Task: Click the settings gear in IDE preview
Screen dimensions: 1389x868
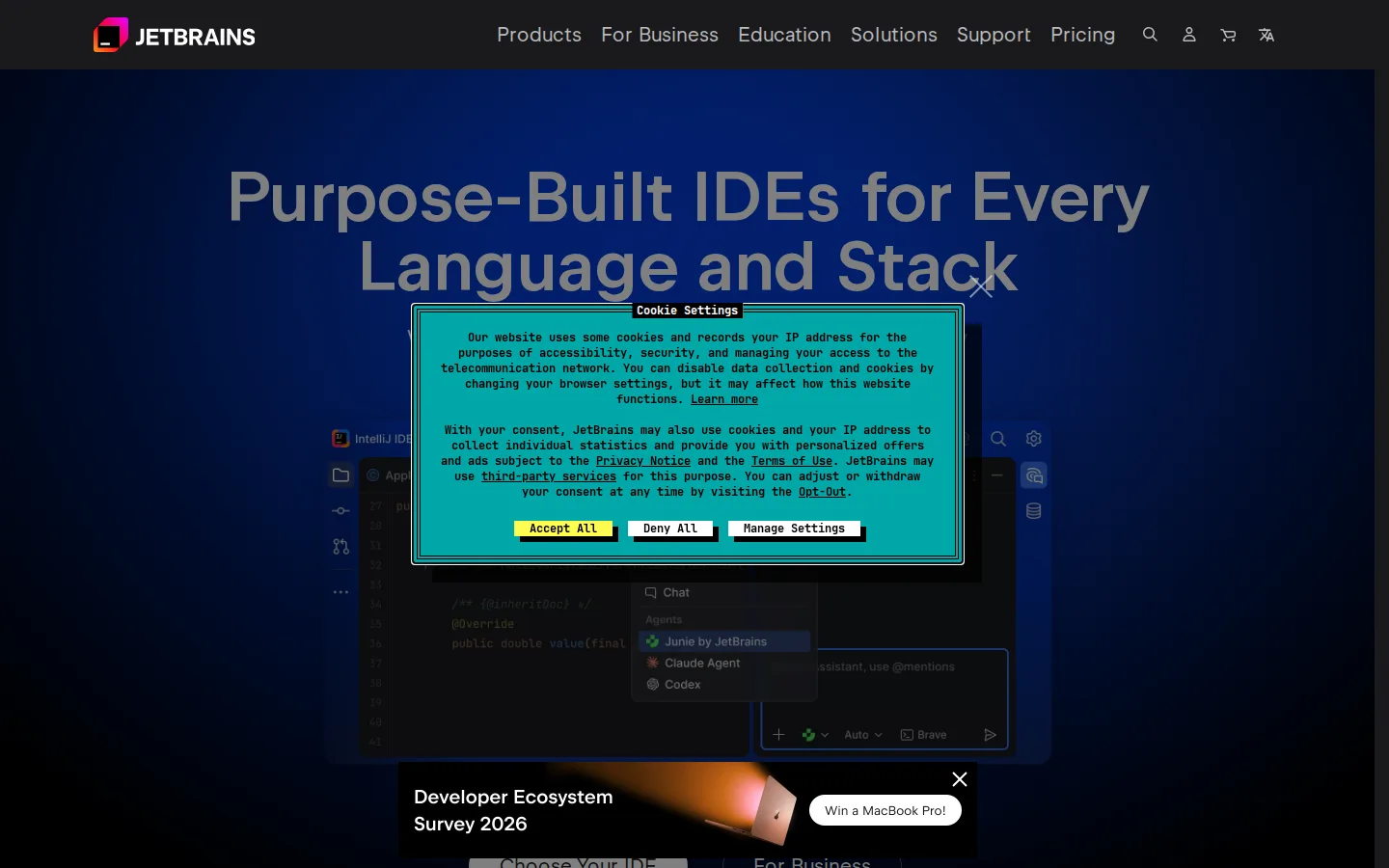Action: (1034, 439)
